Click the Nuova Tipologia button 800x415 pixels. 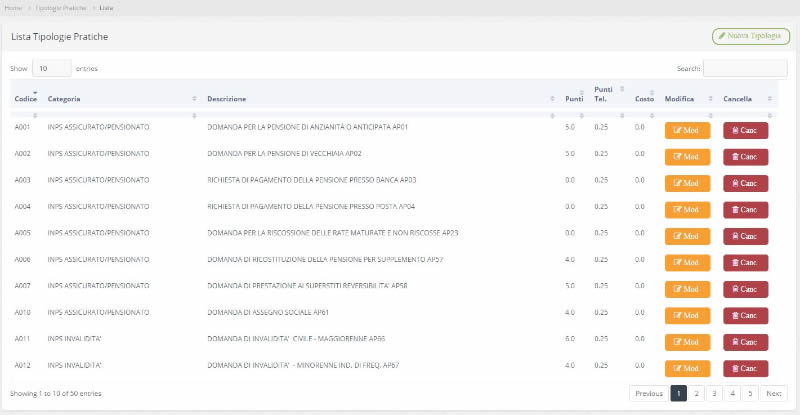coord(751,36)
